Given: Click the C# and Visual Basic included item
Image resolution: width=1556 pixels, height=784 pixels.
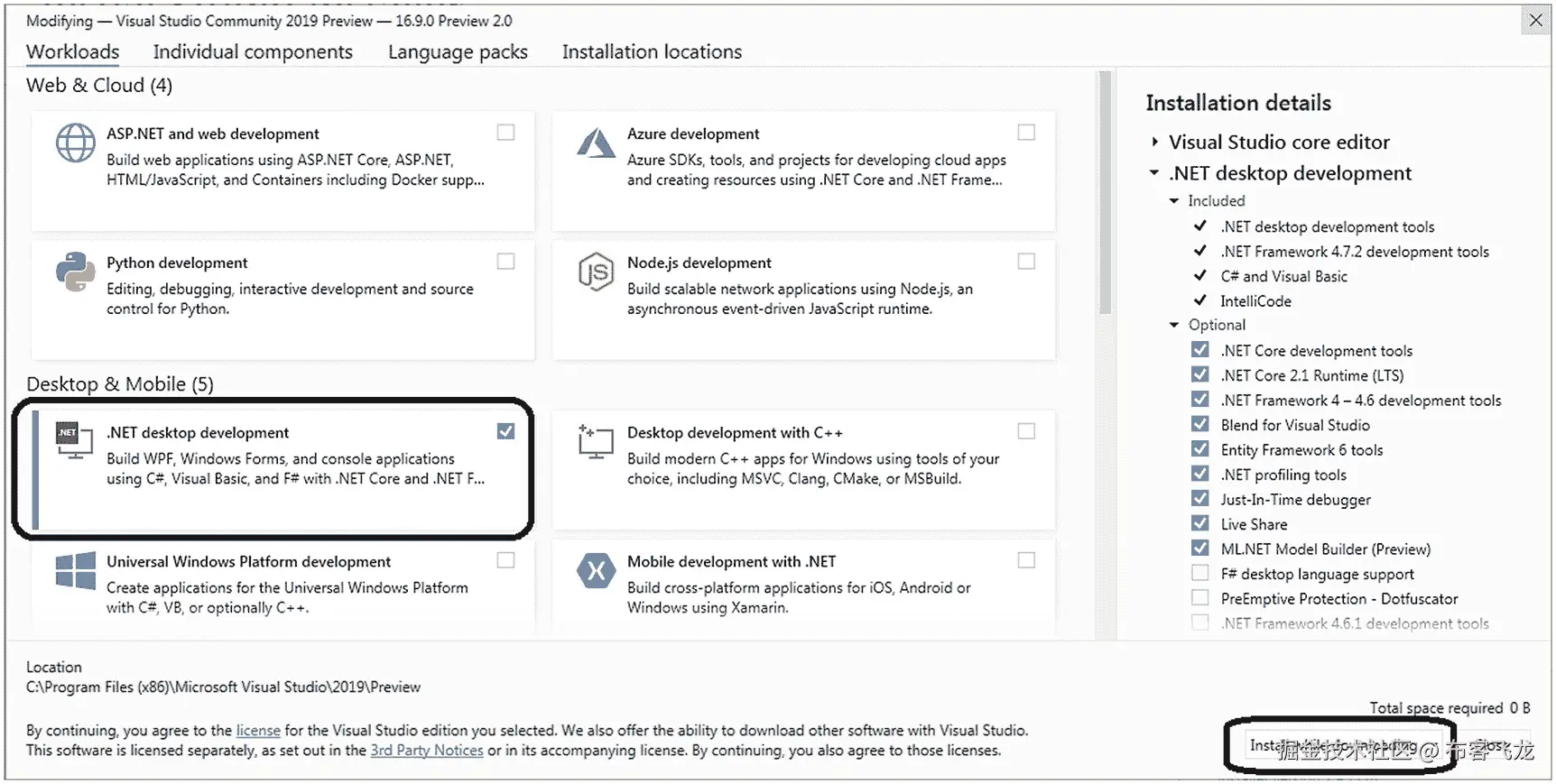Looking at the screenshot, I should pos(1283,276).
